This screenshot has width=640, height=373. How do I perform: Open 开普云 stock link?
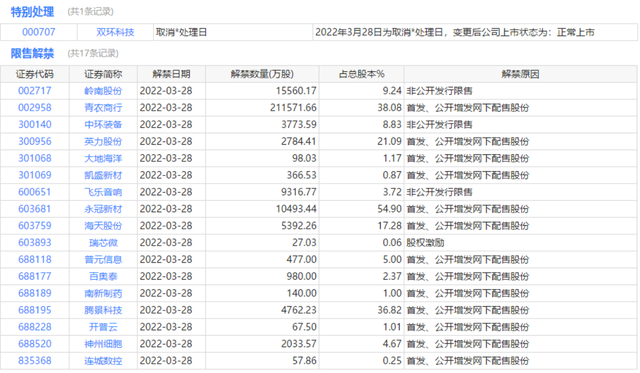coord(103,327)
